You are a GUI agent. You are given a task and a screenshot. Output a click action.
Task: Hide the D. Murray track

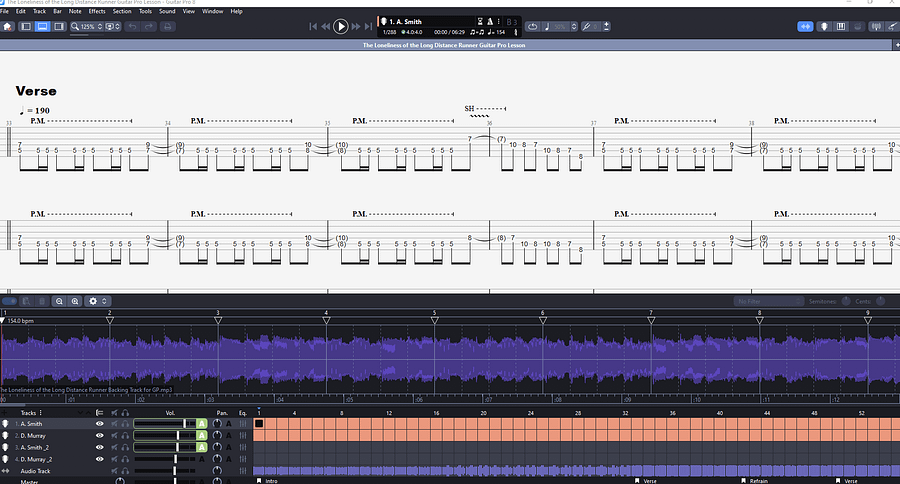pos(99,436)
